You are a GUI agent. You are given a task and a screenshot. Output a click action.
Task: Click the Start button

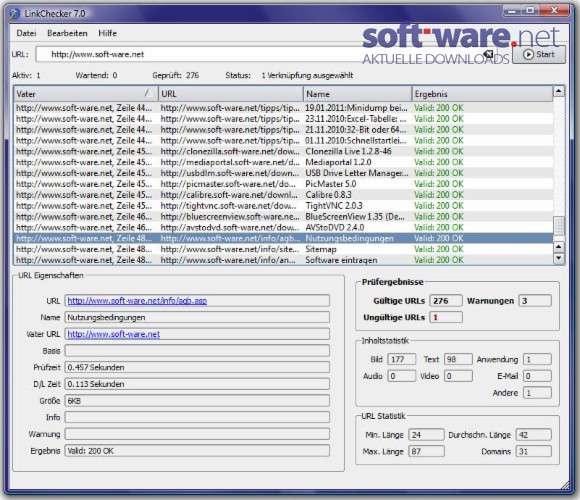[x=539, y=54]
